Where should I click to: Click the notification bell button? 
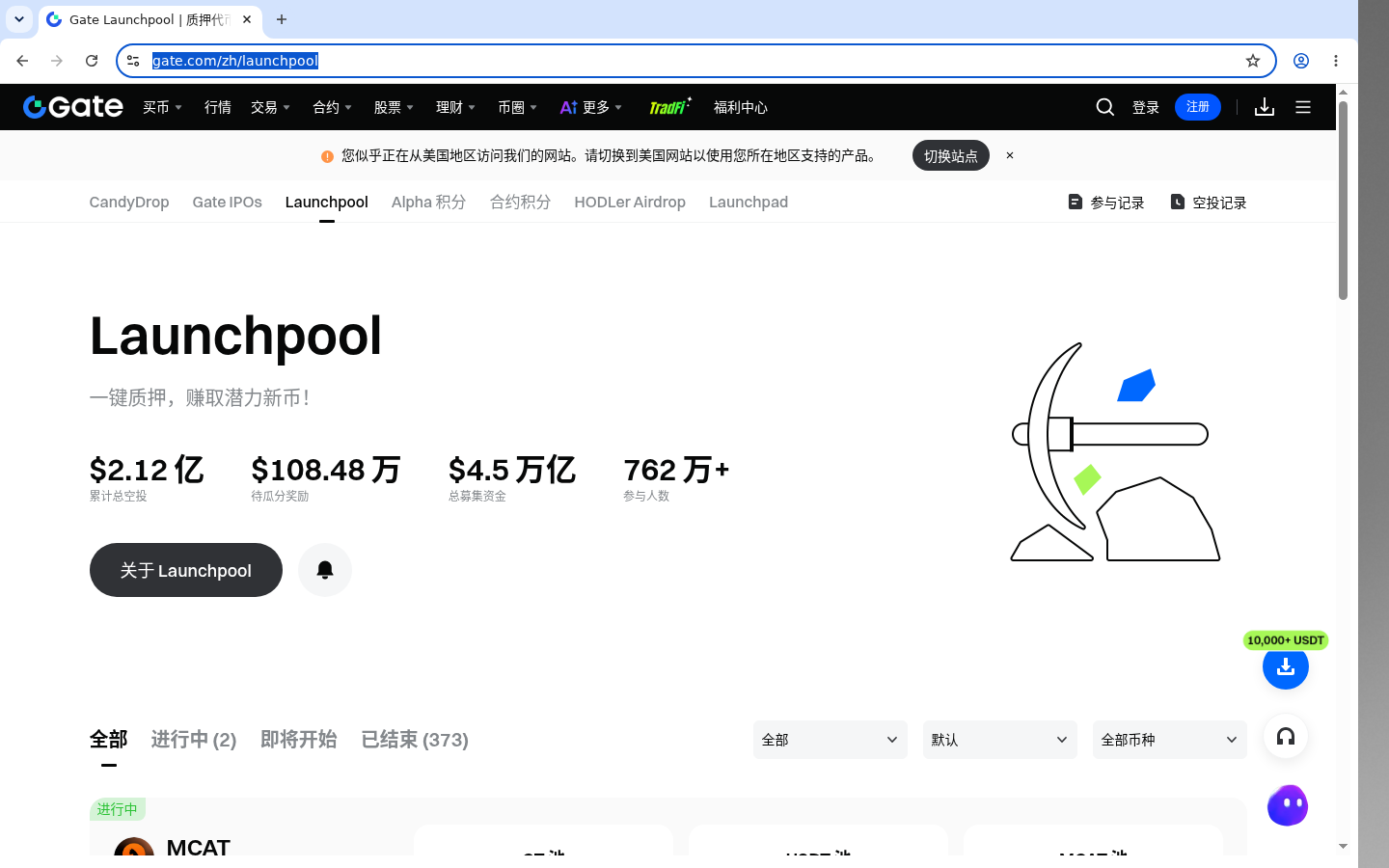point(325,570)
